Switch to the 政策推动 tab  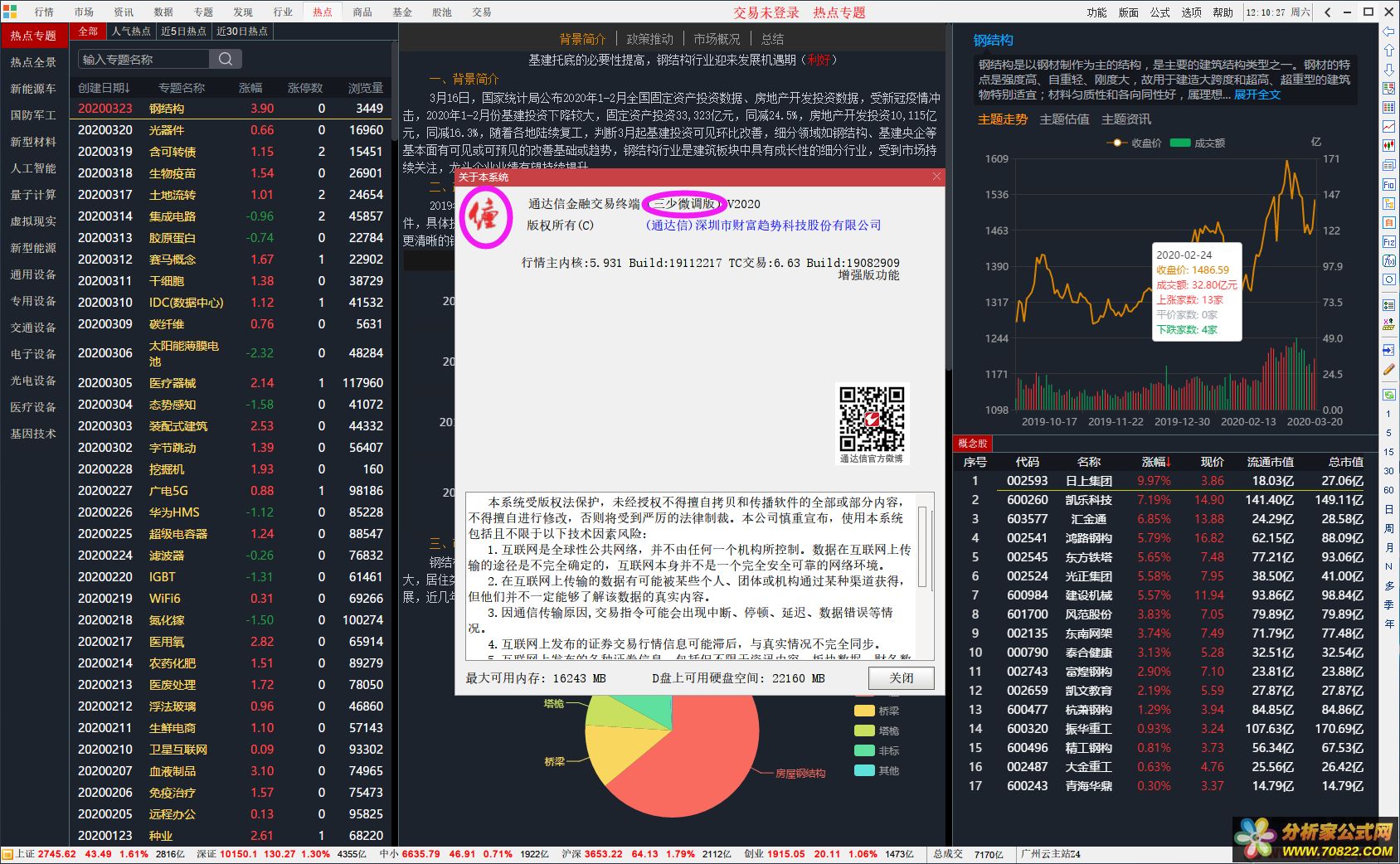pyautogui.click(x=649, y=39)
